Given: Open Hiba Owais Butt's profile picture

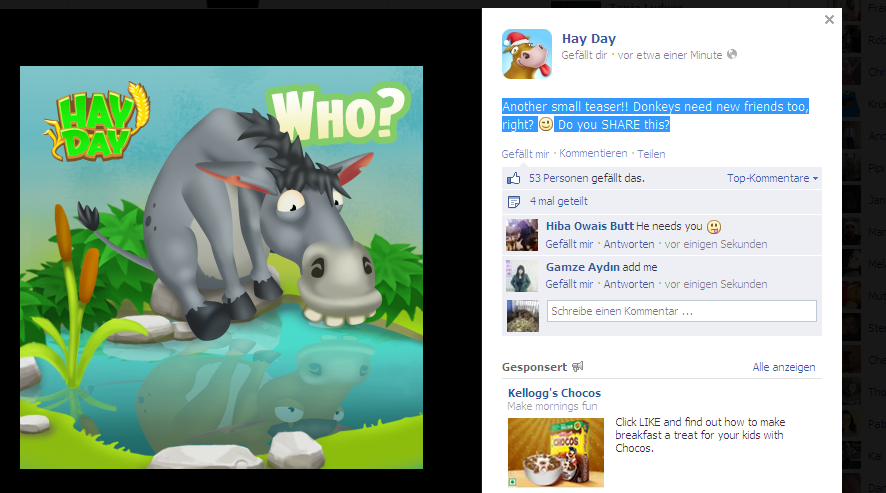Looking at the screenshot, I should pos(522,235).
